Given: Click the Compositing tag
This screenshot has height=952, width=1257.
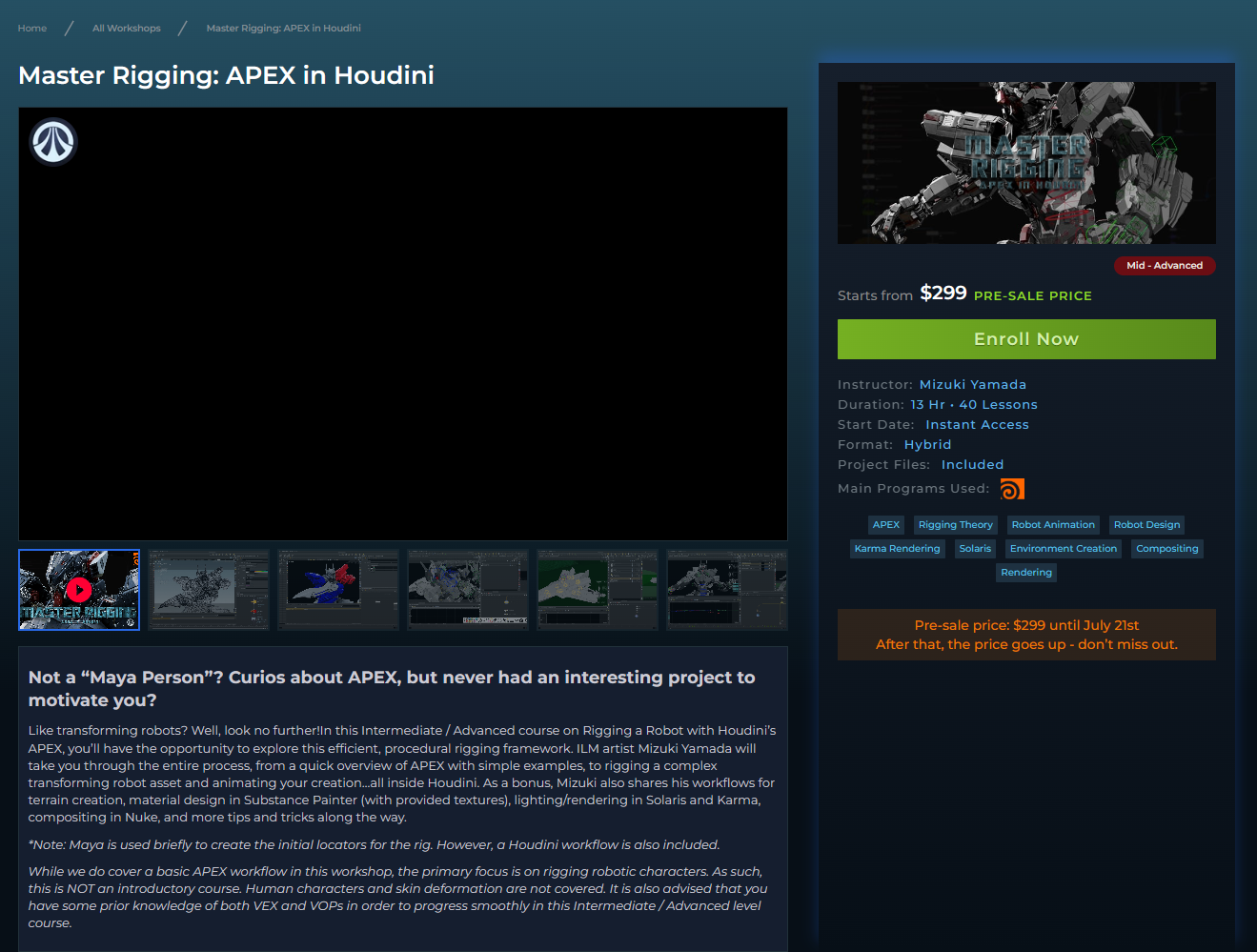Looking at the screenshot, I should [x=1167, y=549].
